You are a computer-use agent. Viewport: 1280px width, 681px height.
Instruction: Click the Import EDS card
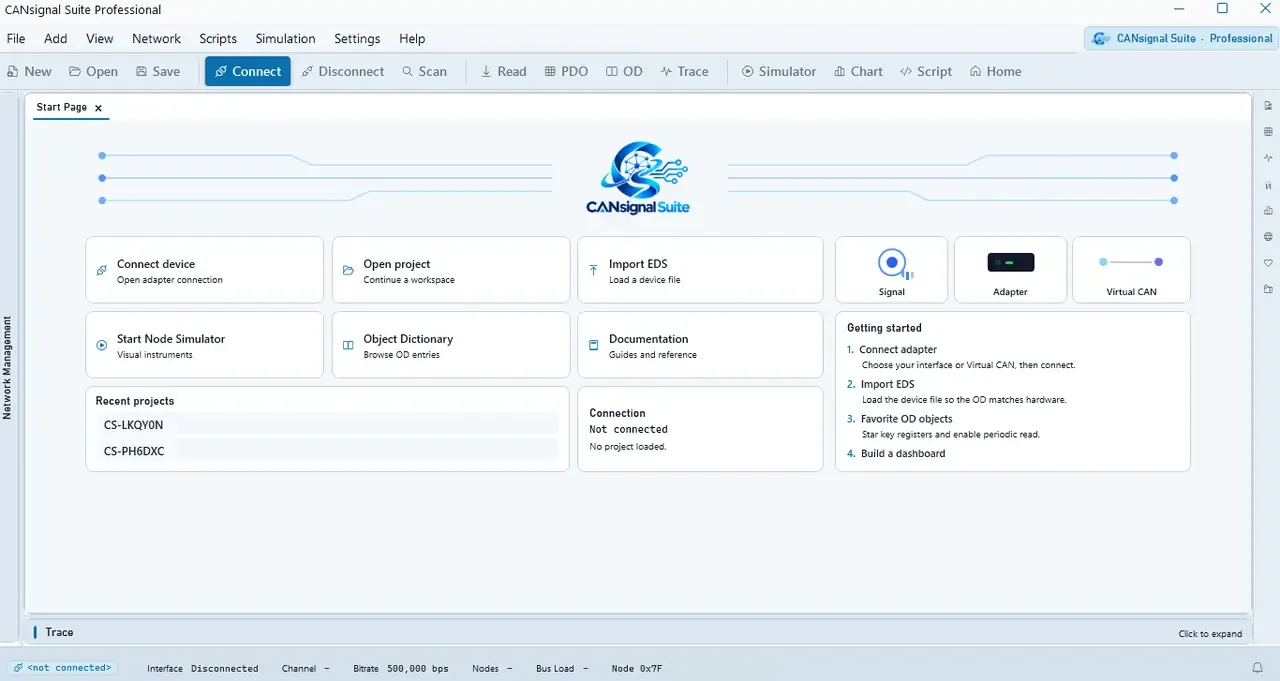click(700, 270)
